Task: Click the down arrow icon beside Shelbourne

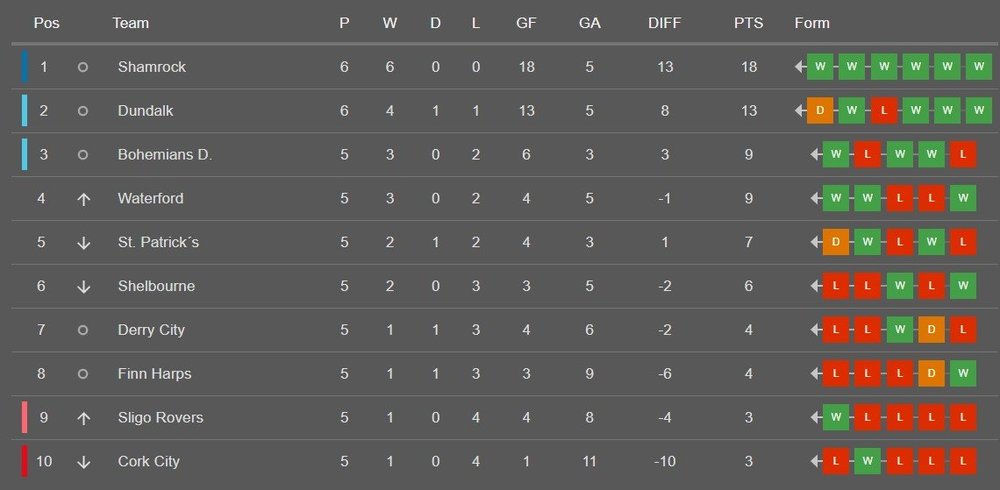Action: [x=83, y=286]
